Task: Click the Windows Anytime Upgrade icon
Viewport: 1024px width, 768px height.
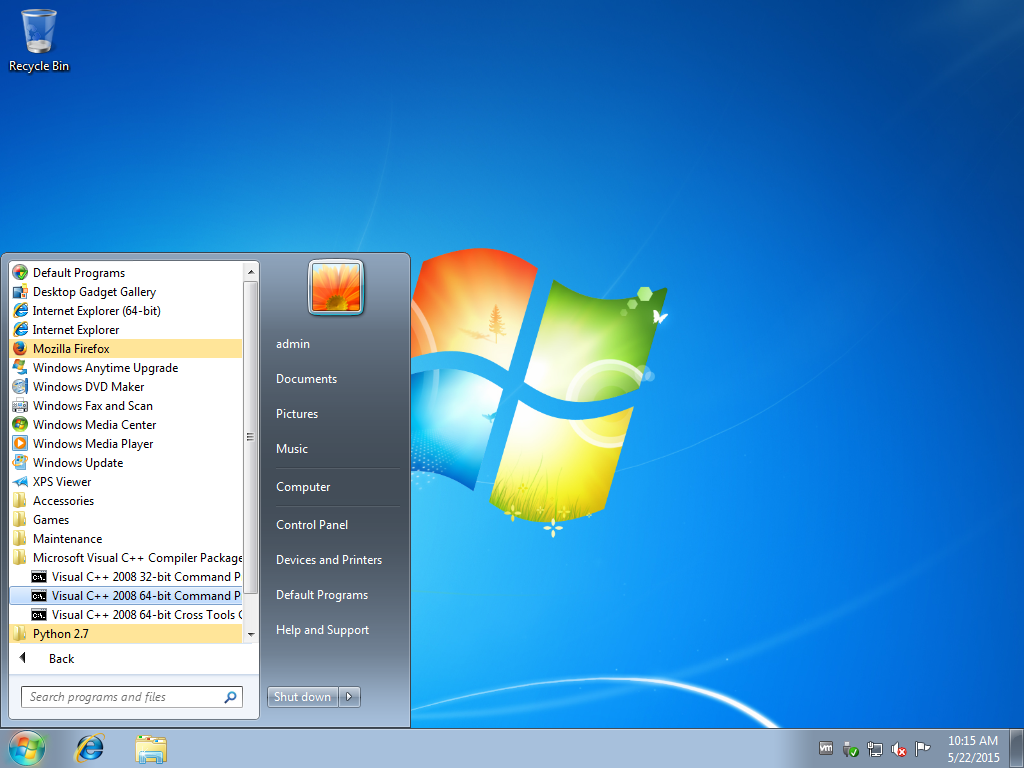Action: tap(20, 367)
